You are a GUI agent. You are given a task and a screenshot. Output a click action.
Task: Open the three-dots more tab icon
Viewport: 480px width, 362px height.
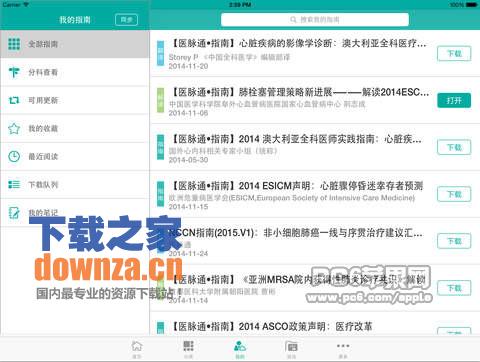(343, 346)
